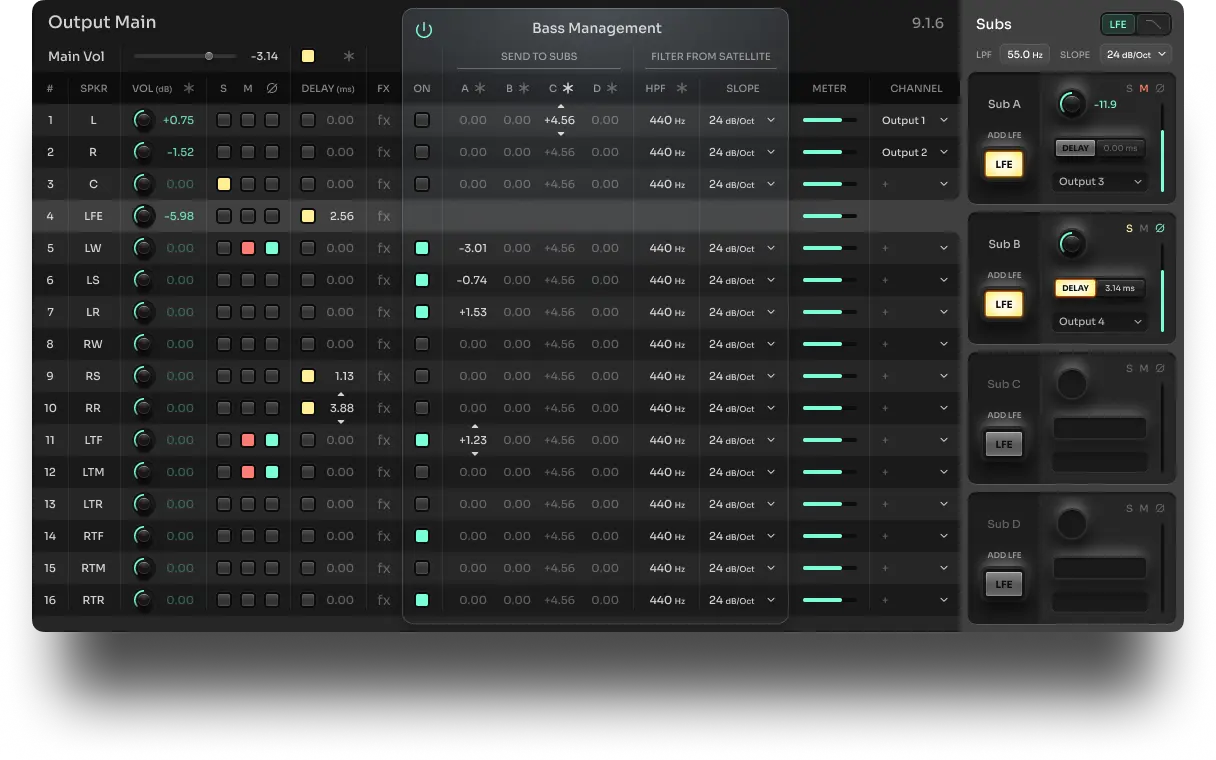Invert phase on Sub B
Viewport: 1216px width, 760px height.
click(x=1160, y=228)
